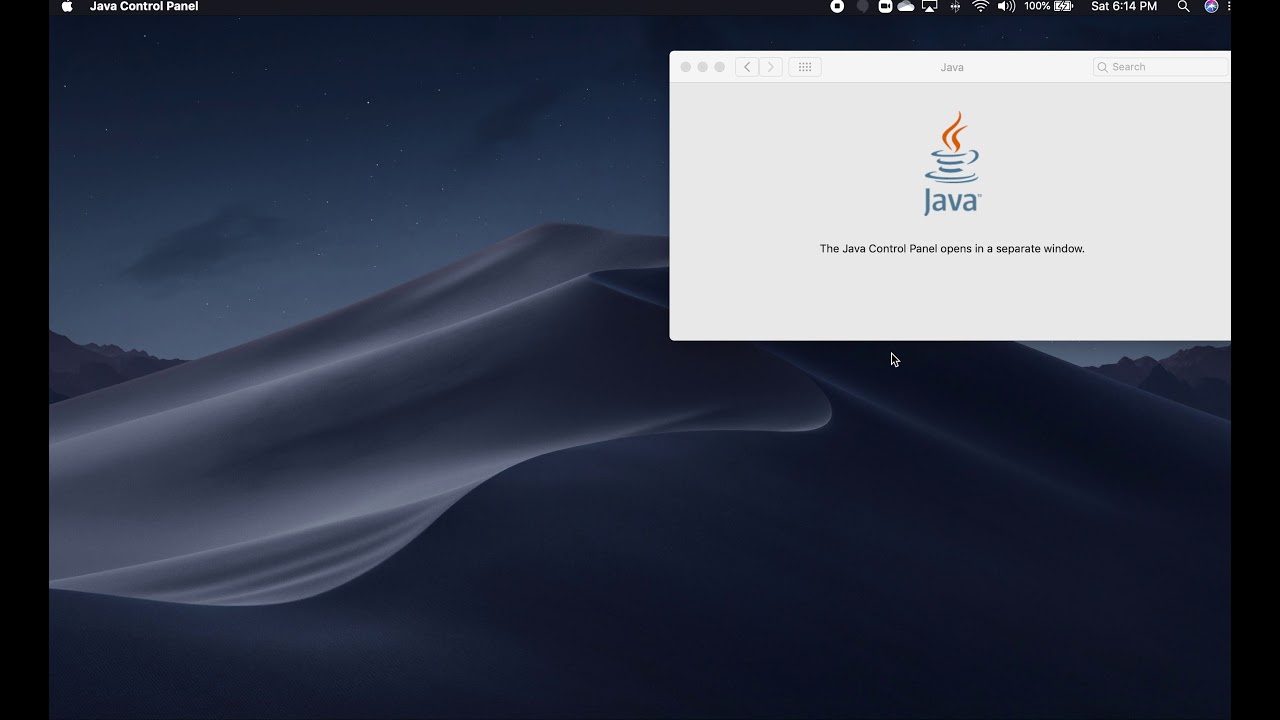Open the Apple menu

[x=67, y=6]
